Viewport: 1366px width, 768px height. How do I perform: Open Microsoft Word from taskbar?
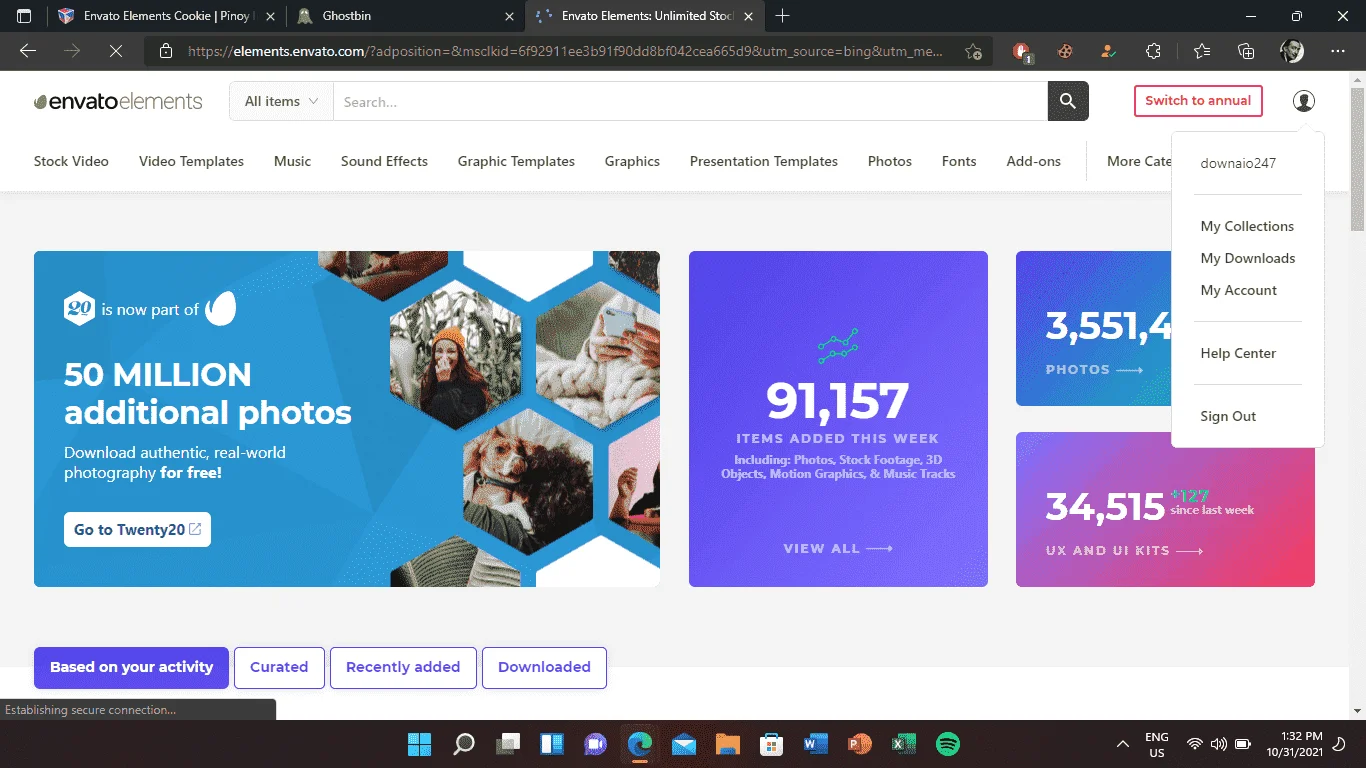click(x=815, y=744)
